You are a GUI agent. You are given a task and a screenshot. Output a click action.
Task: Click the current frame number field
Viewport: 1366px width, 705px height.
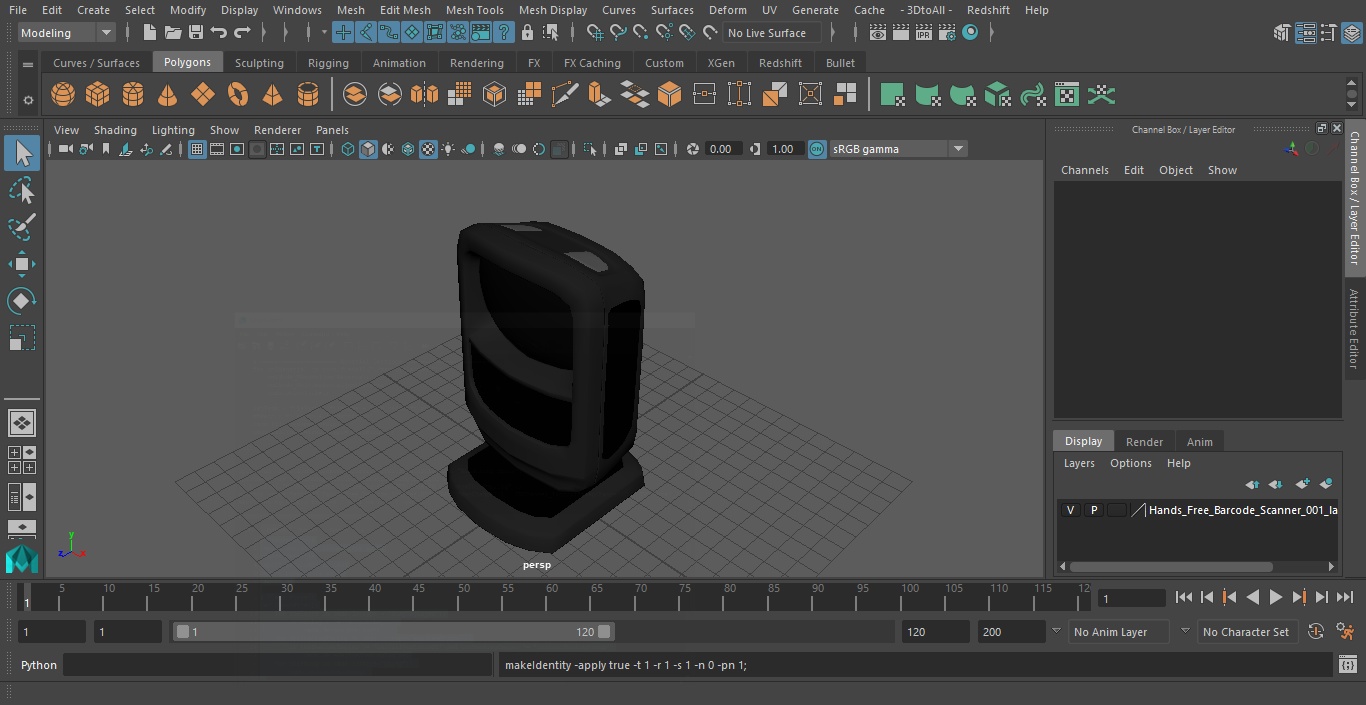click(x=1131, y=598)
